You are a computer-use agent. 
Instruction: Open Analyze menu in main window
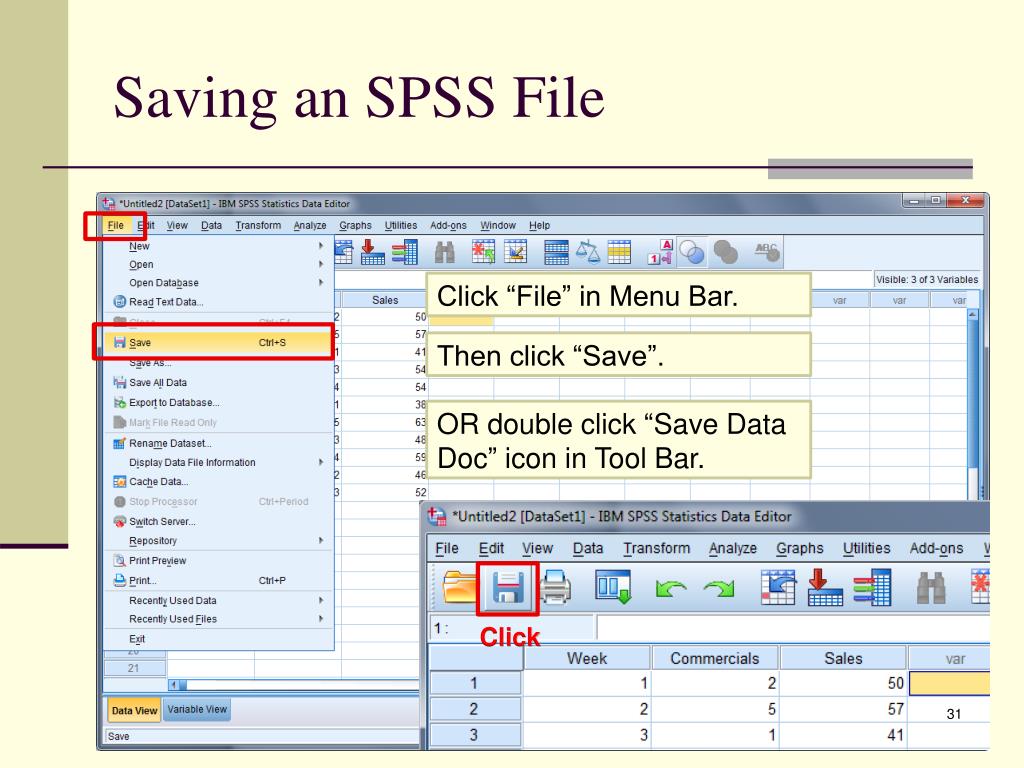310,225
